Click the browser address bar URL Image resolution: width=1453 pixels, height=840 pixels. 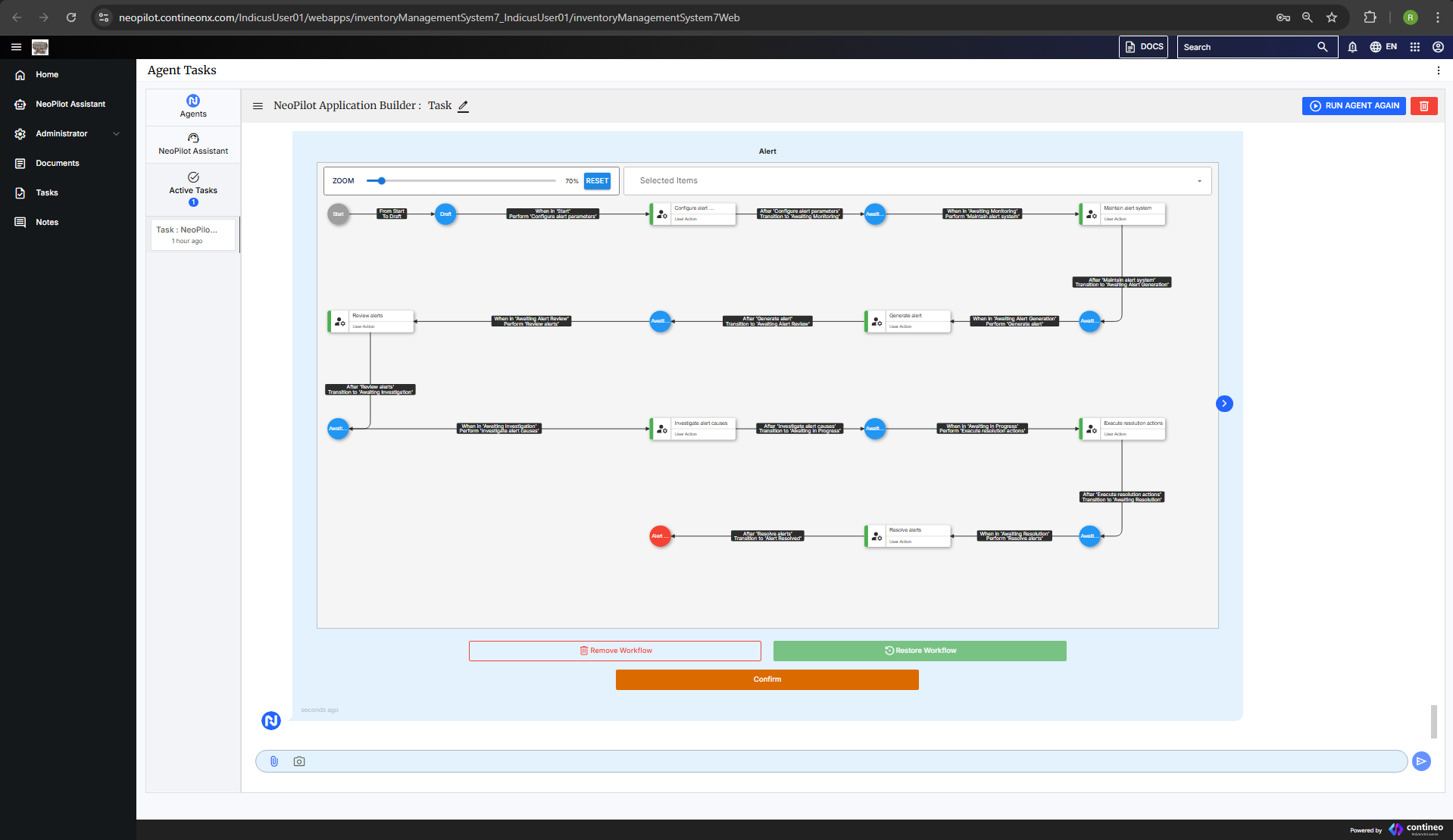click(429, 17)
